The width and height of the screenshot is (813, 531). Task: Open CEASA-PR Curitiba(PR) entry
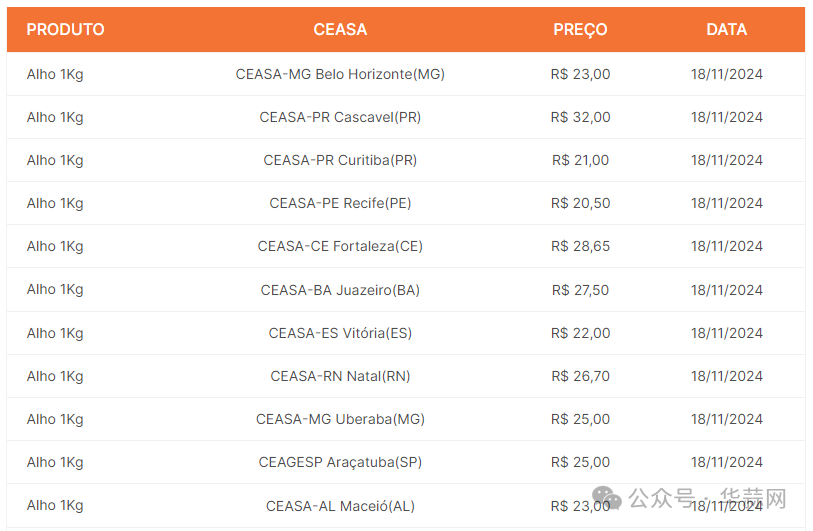coord(340,160)
